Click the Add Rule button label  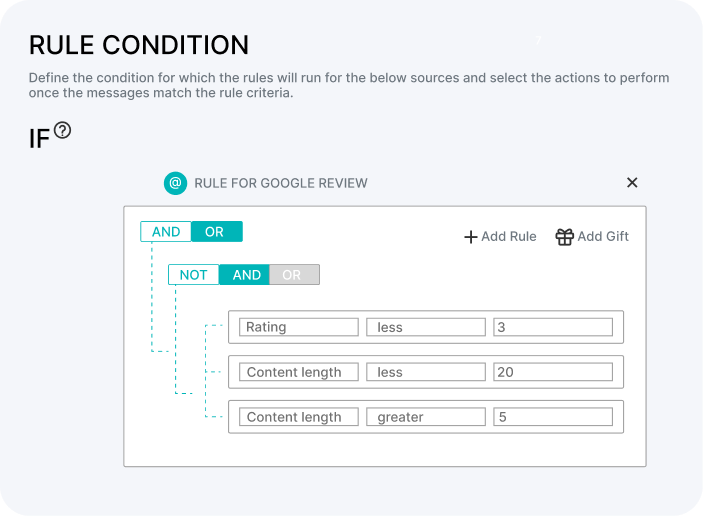tap(509, 236)
